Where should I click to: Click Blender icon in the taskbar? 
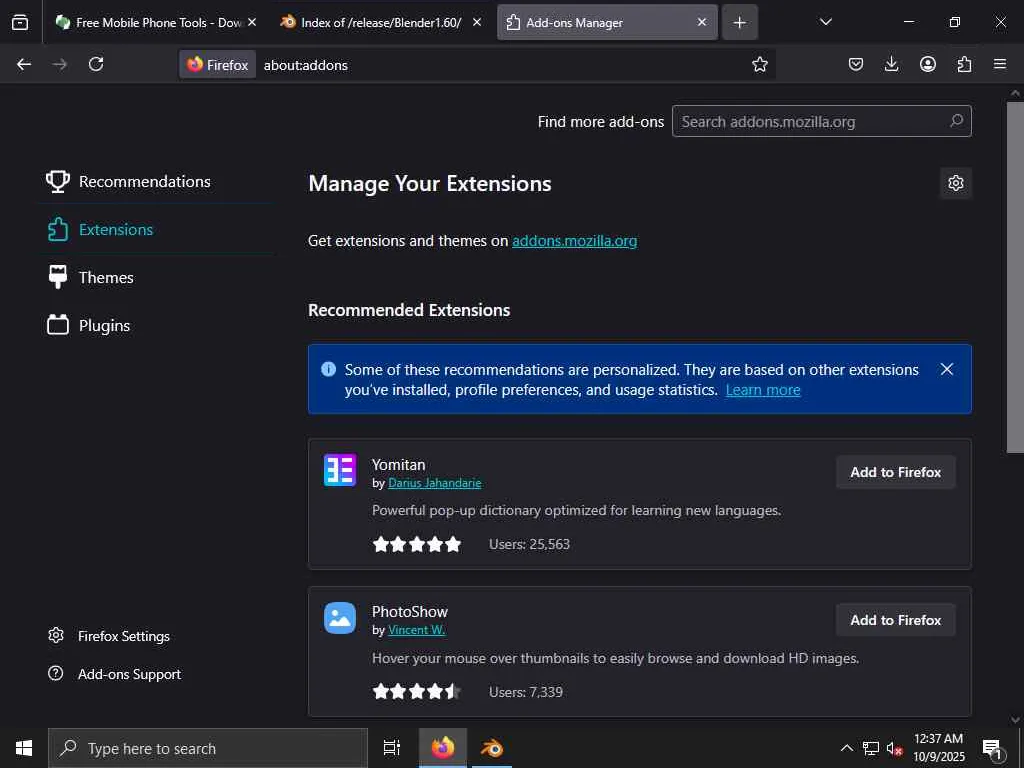click(x=492, y=748)
